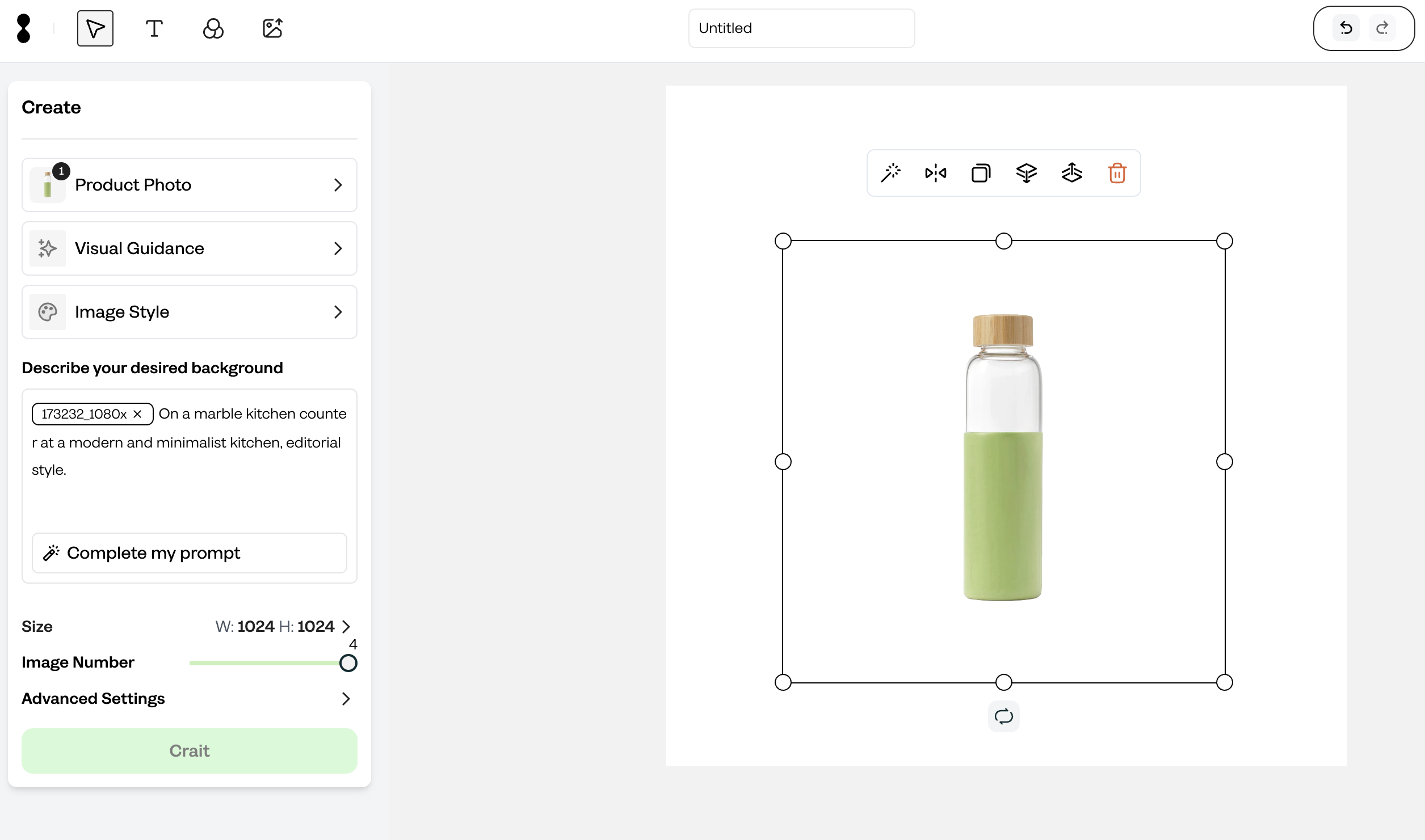This screenshot has width=1425, height=840.
Task: Click the Untitled project name field
Action: pos(801,28)
